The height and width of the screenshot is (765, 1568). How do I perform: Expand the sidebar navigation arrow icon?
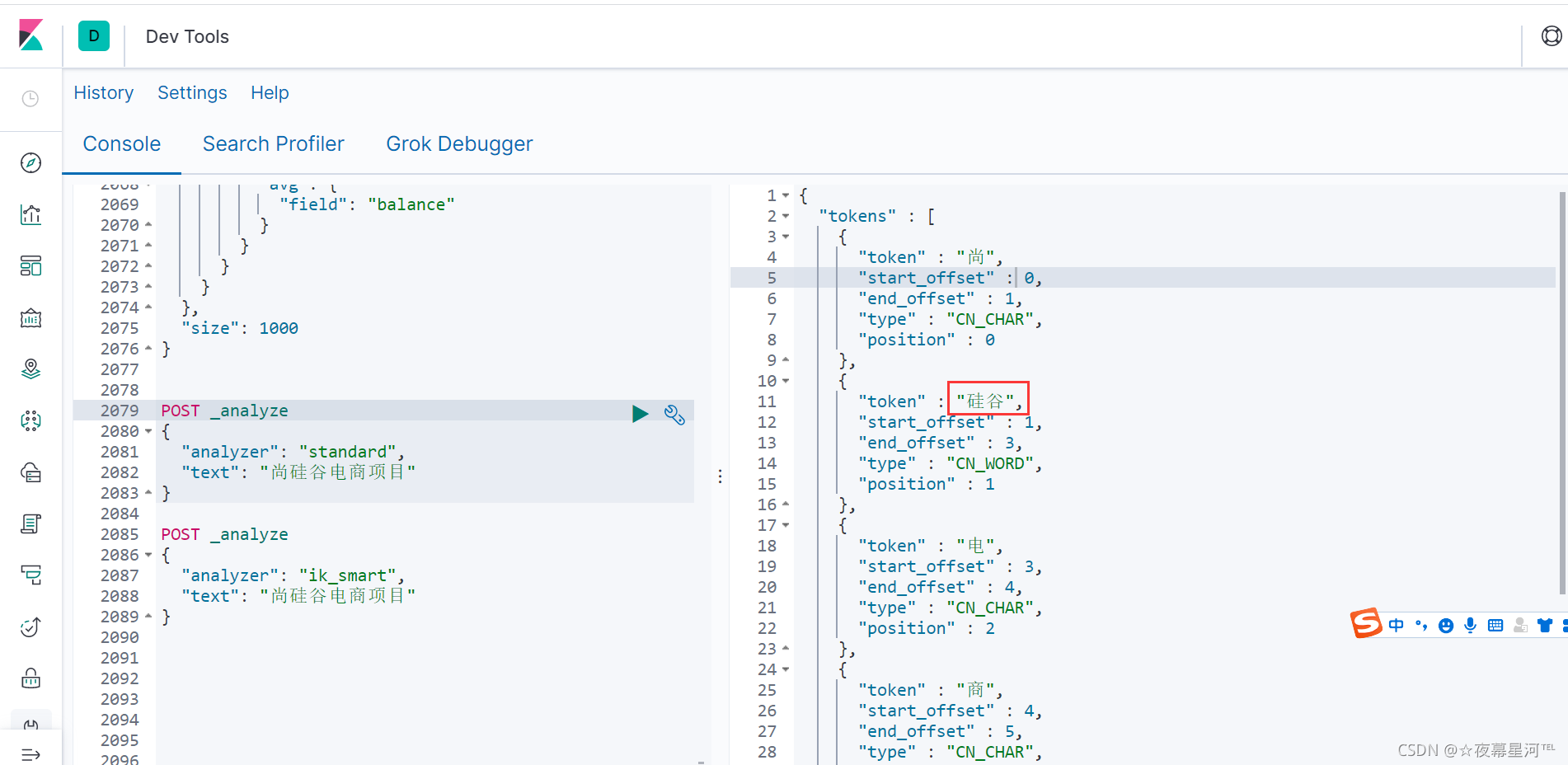(31, 754)
